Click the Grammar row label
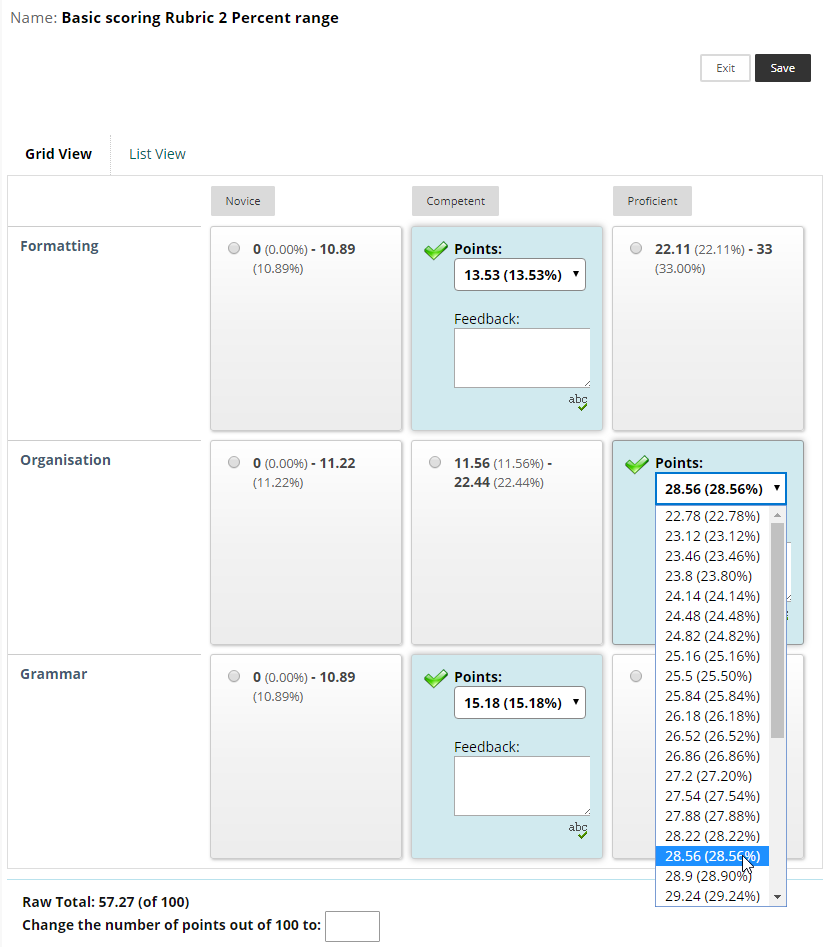 [54, 673]
